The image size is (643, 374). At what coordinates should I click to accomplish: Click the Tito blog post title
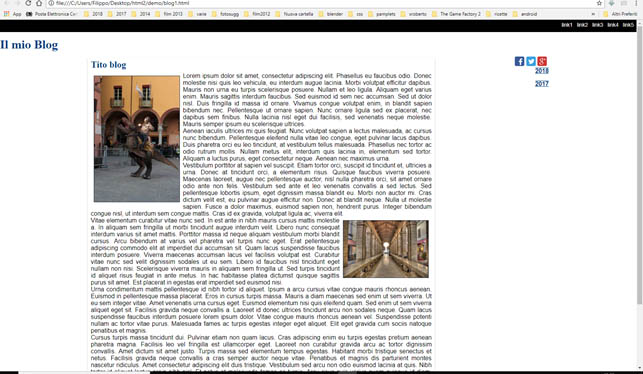(x=109, y=65)
